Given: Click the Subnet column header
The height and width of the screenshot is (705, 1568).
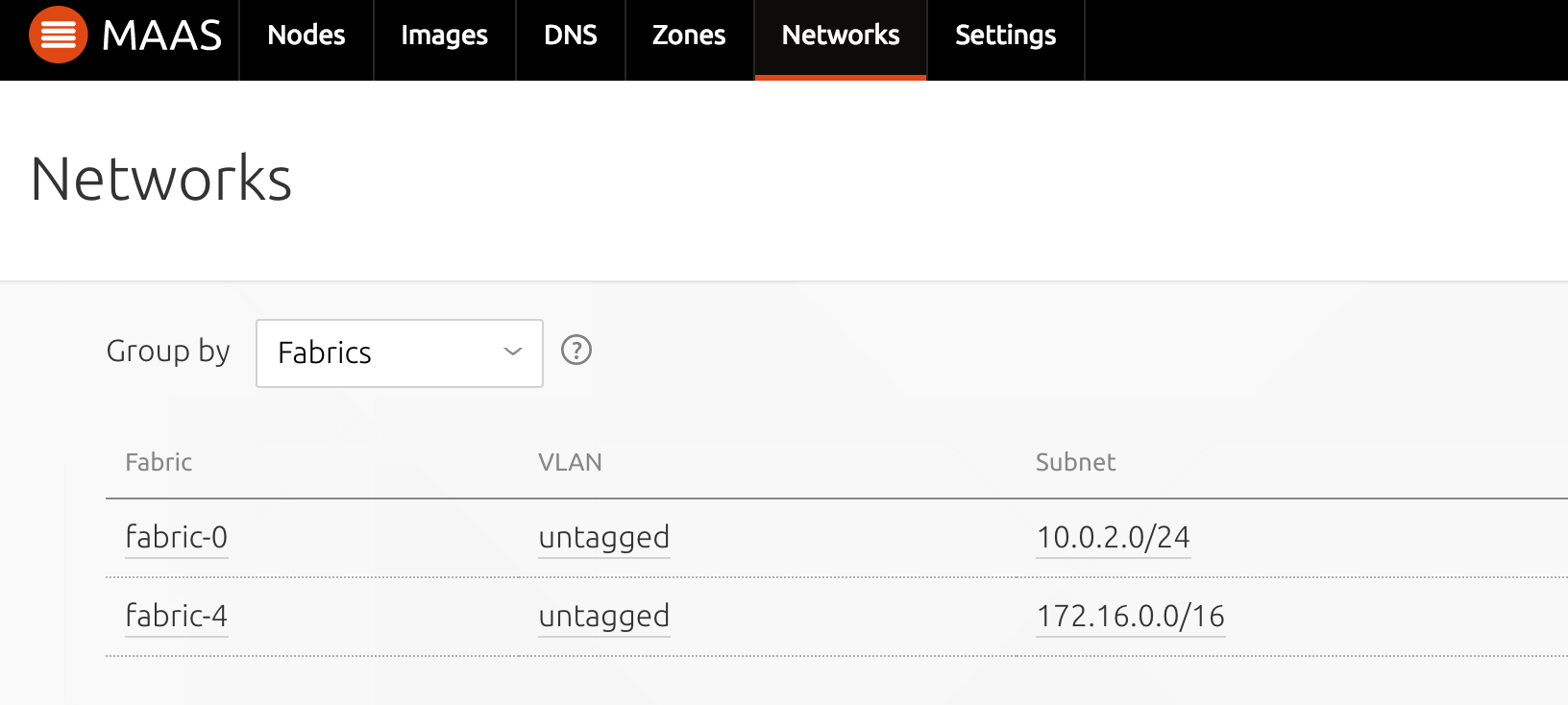Looking at the screenshot, I should pos(1075,462).
